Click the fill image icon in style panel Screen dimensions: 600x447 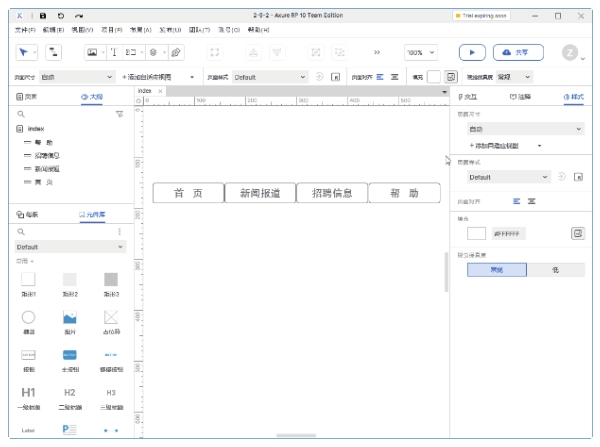pos(577,233)
